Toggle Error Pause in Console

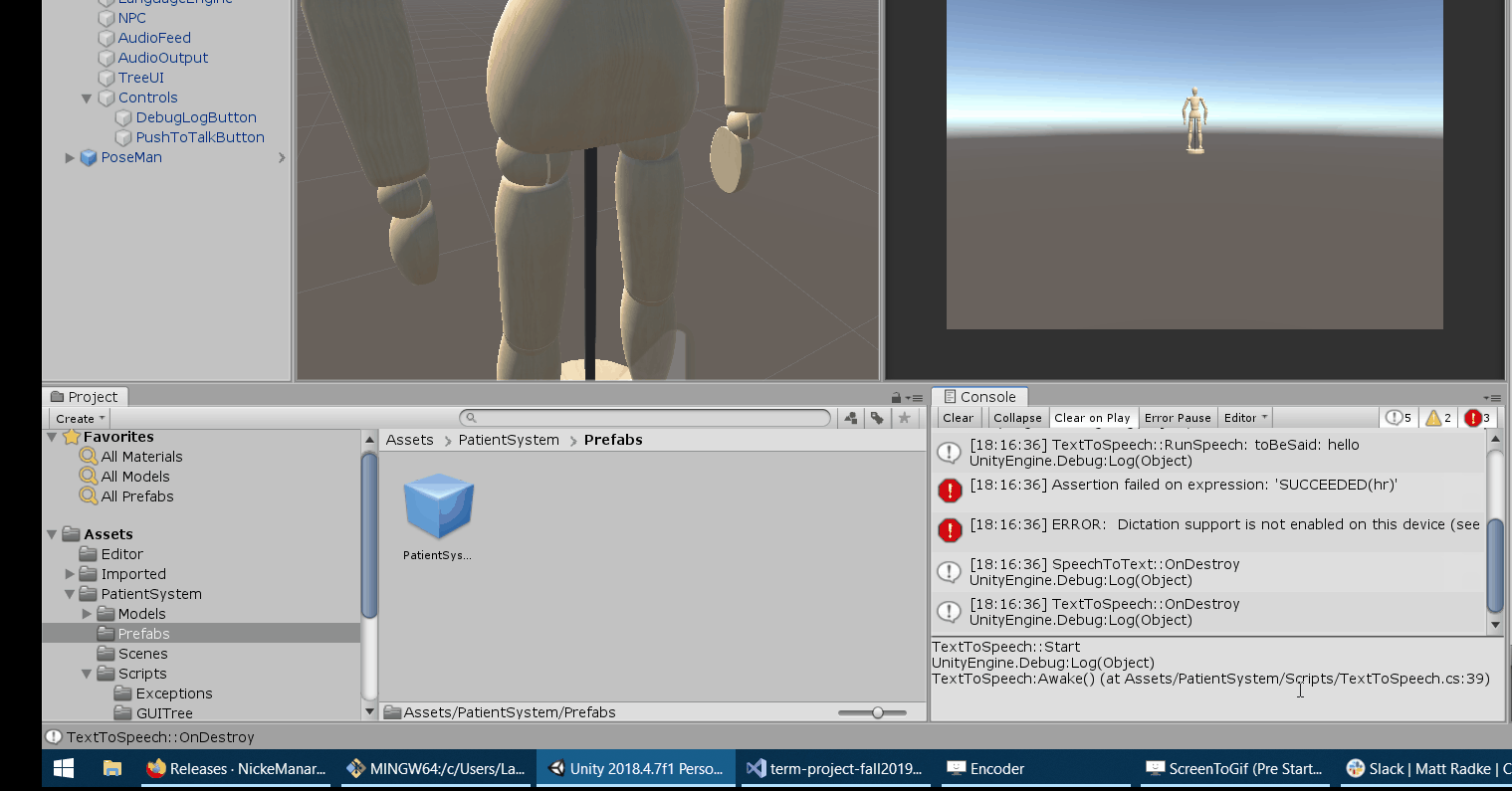point(1178,418)
